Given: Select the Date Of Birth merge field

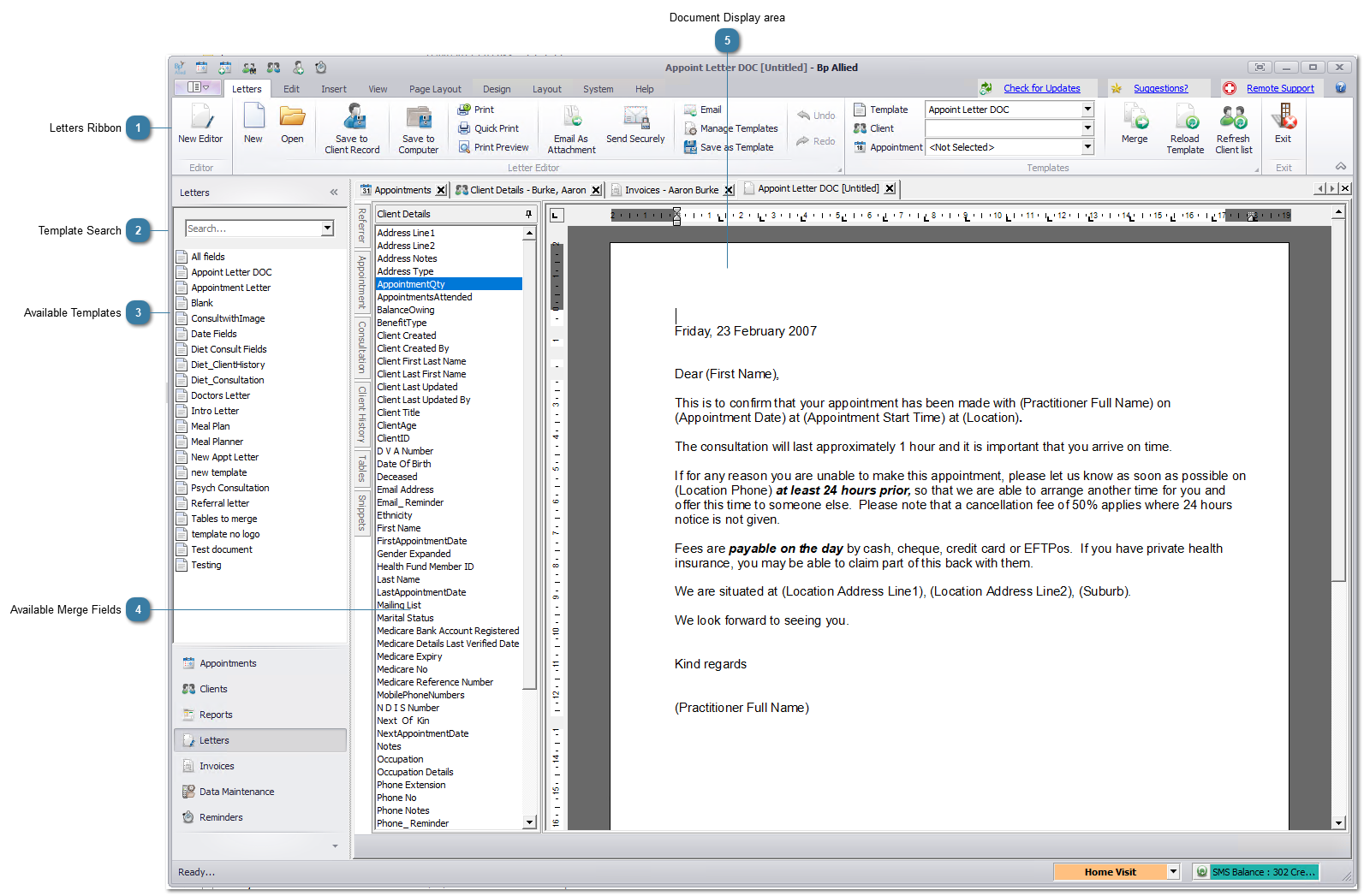Looking at the screenshot, I should (x=404, y=464).
